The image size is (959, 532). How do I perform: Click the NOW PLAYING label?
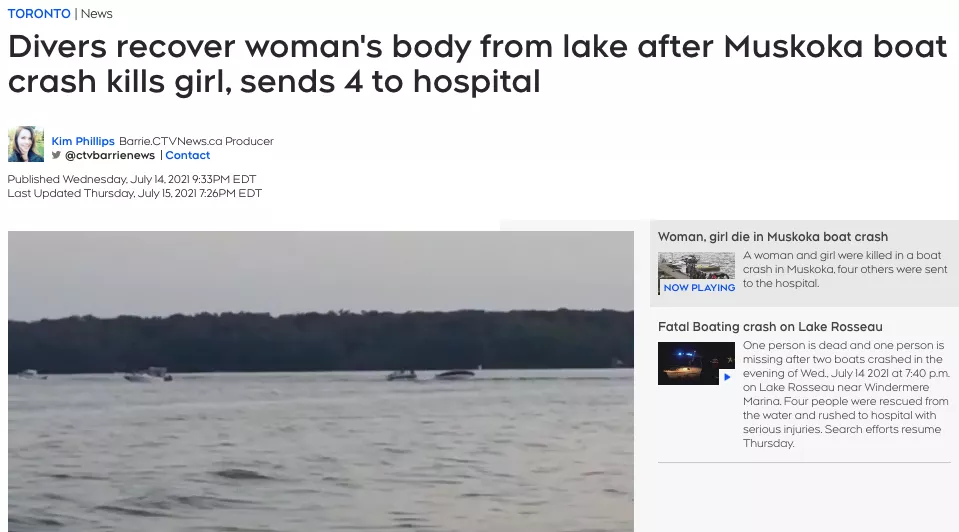tap(699, 287)
